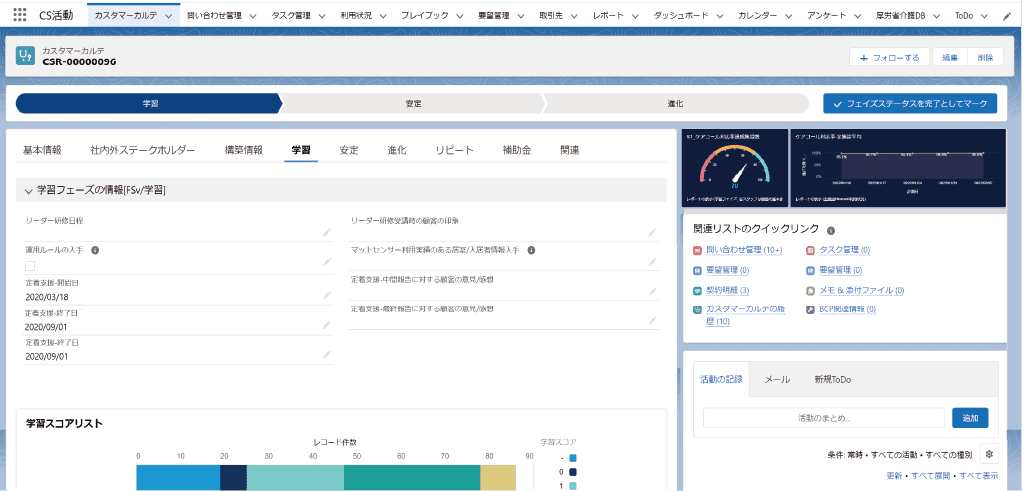Open the 取引先 nav dropdown chevron

[x=575, y=16]
